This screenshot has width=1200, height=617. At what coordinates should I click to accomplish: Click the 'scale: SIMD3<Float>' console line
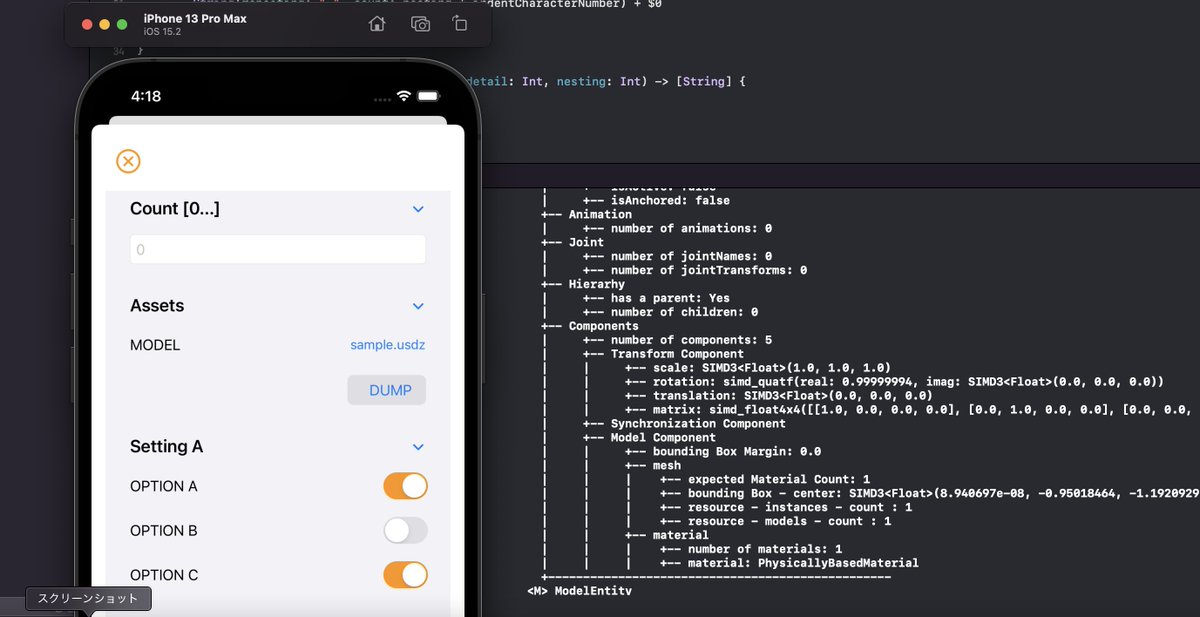pos(771,368)
